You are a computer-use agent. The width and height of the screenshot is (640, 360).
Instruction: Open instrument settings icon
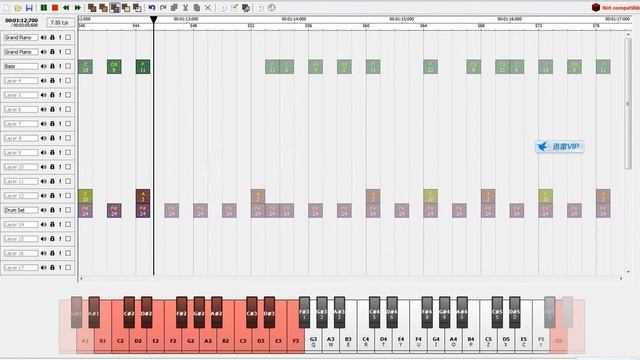tap(246, 8)
